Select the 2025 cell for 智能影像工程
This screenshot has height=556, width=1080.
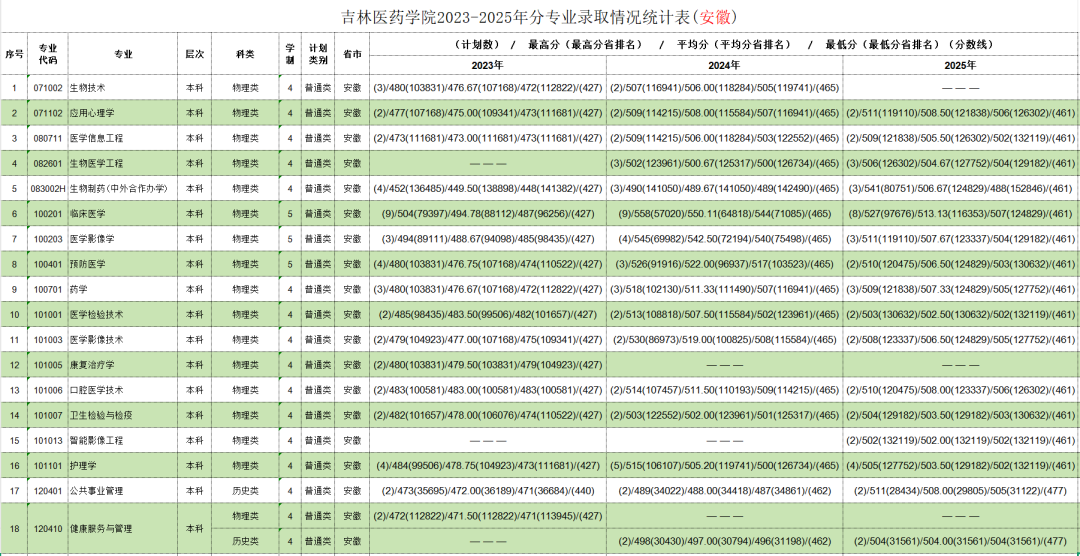(x=961, y=440)
